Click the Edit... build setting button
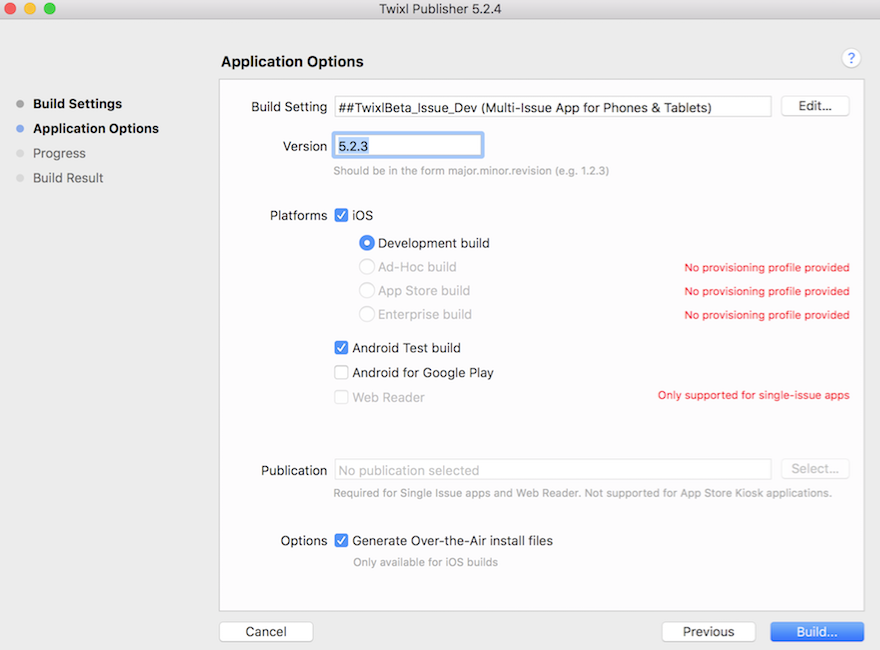880x650 pixels. pos(815,106)
